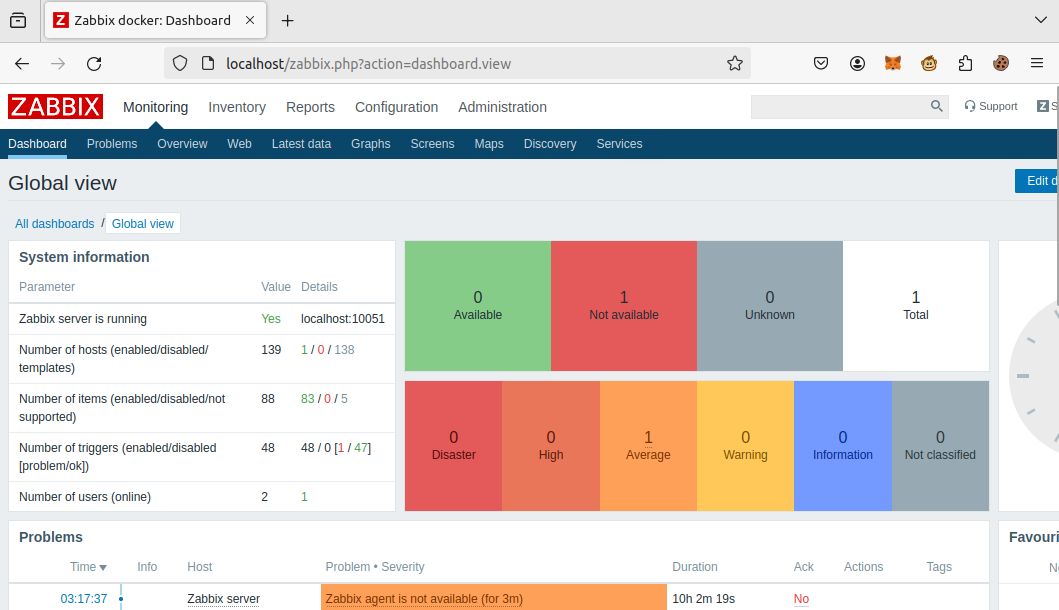The height and width of the screenshot is (610, 1059).
Task: Open the extensions puzzle icon
Action: (965, 63)
